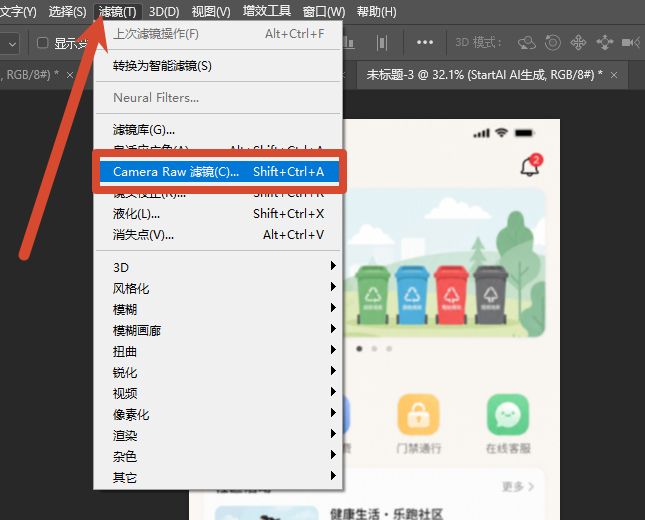Screen dimensions: 645x520
Task: Click the recycling bins banner image
Action: coord(444,262)
